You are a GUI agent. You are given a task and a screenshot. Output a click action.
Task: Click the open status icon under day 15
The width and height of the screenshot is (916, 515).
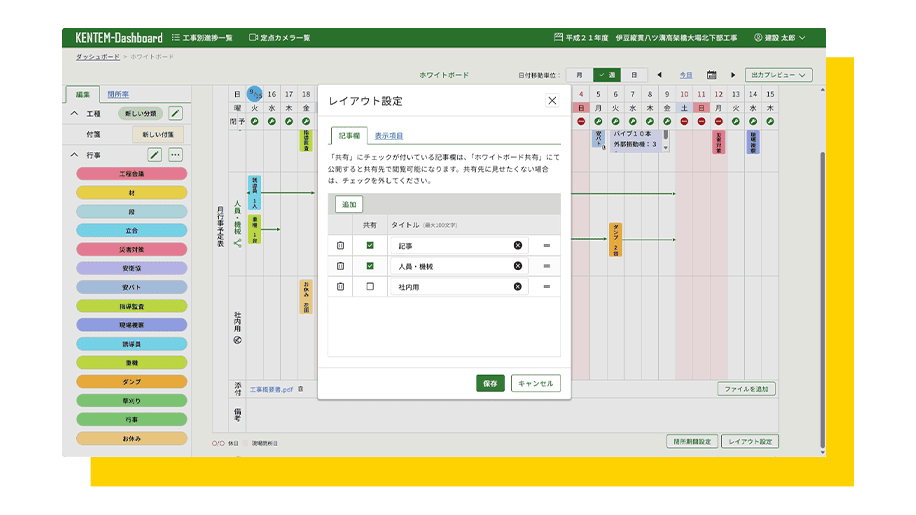coord(770,121)
